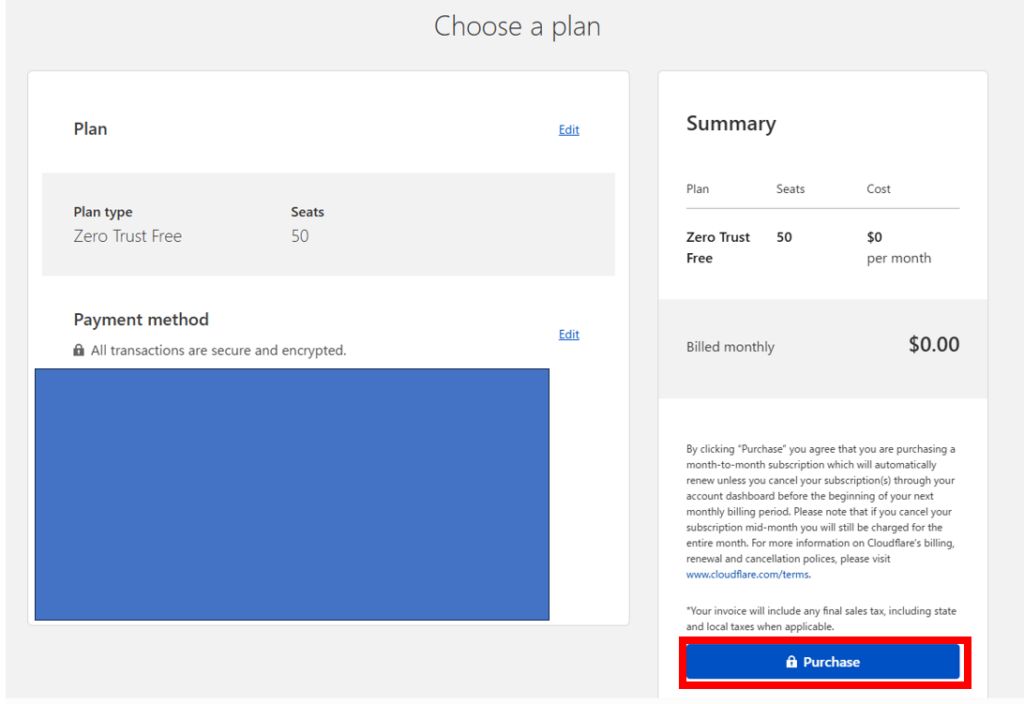1024x704 pixels.
Task: Edit the Payment method section
Action: tap(569, 335)
